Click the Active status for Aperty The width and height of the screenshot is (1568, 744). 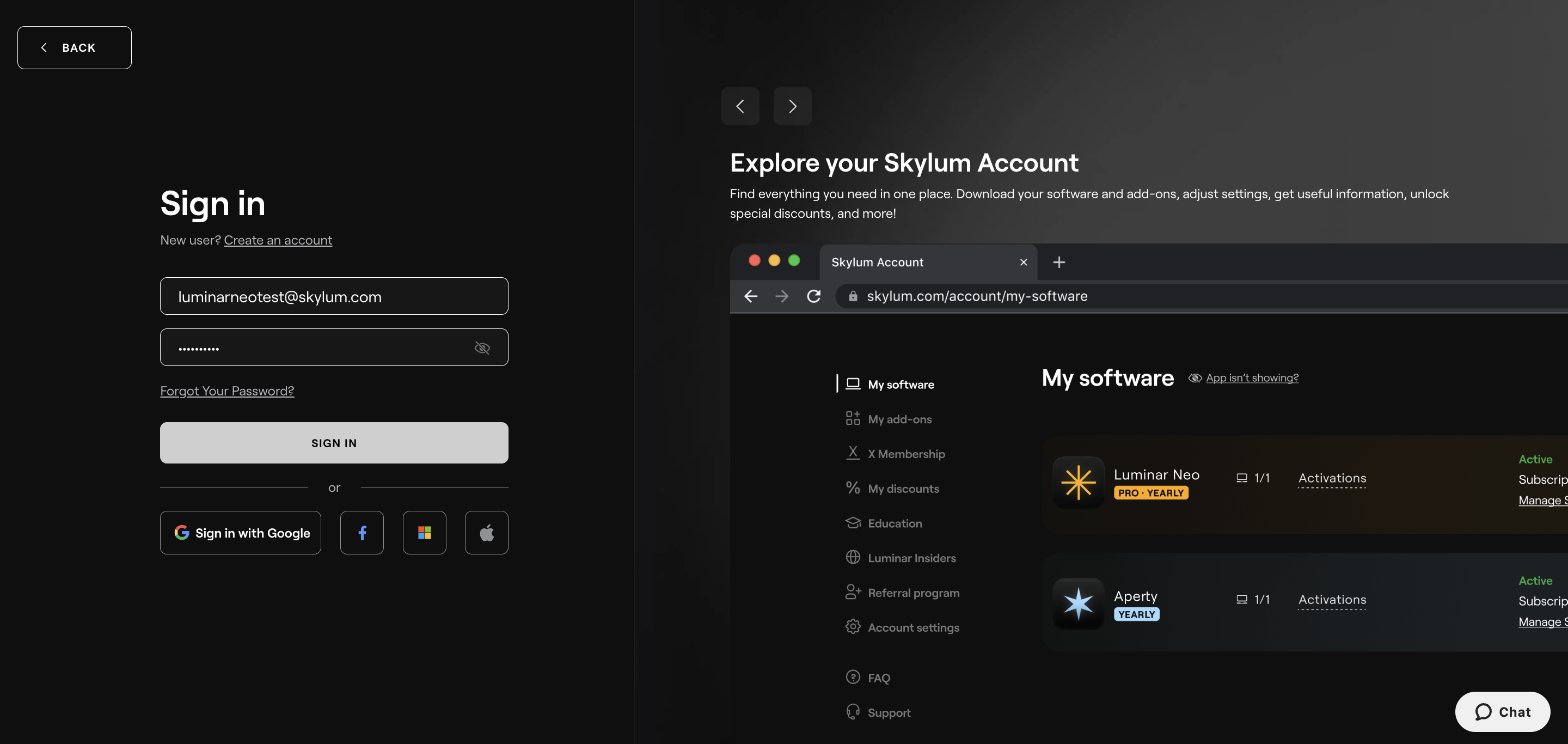coord(1535,581)
